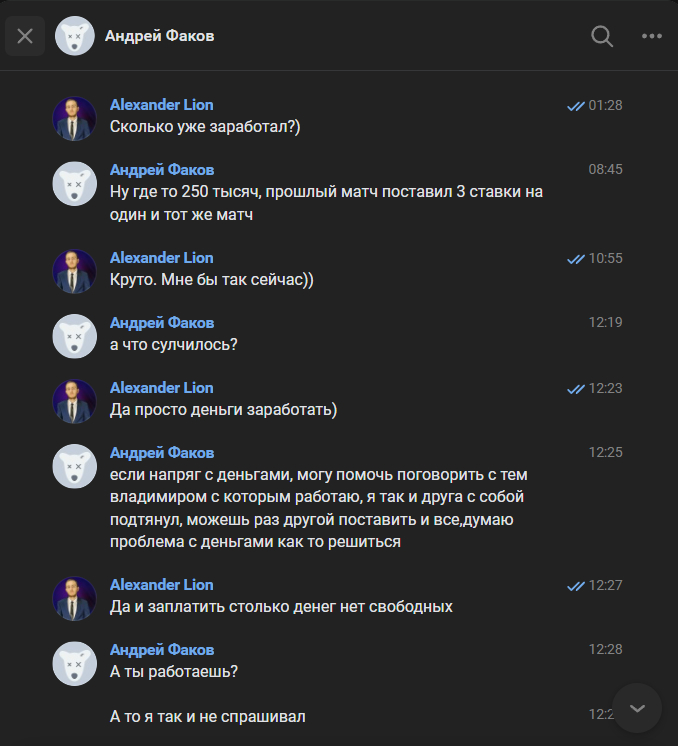Click Андрей Факов avatar on 08:45 message
The image size is (678, 746).
(74, 184)
